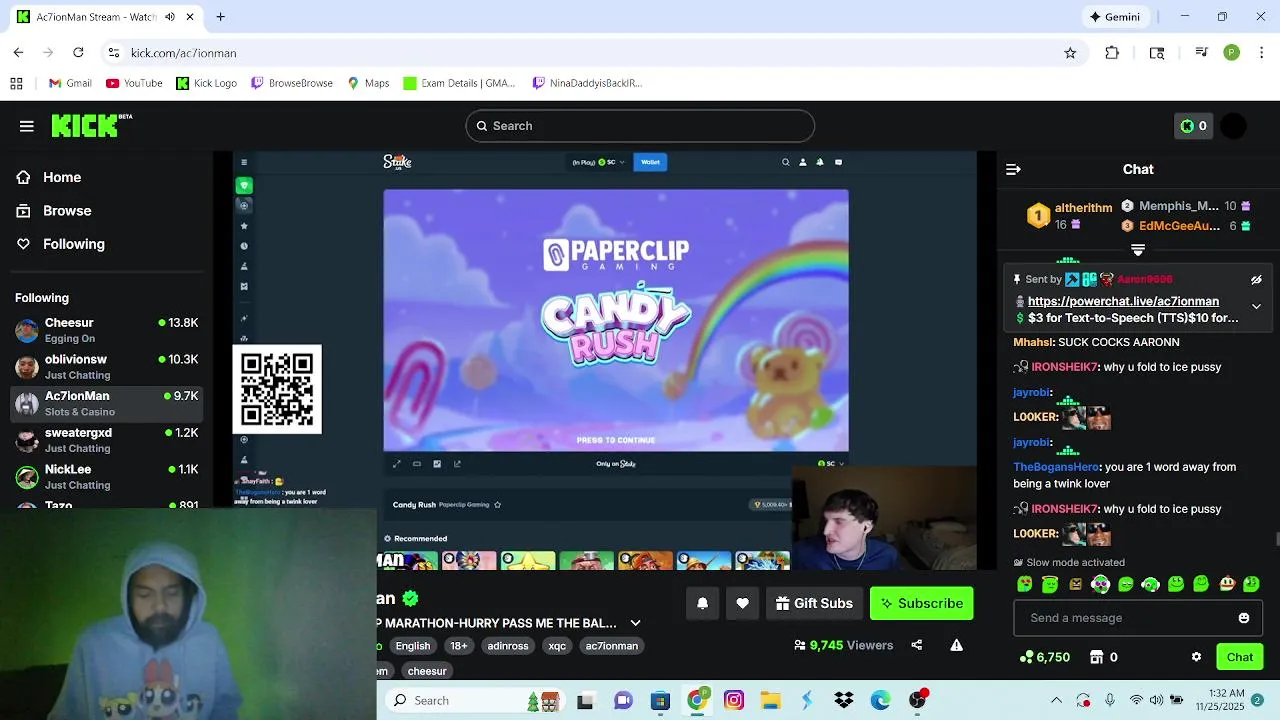Open File Explorer from the taskbar
This screenshot has height=720, width=1280.
pyautogui.click(x=770, y=701)
